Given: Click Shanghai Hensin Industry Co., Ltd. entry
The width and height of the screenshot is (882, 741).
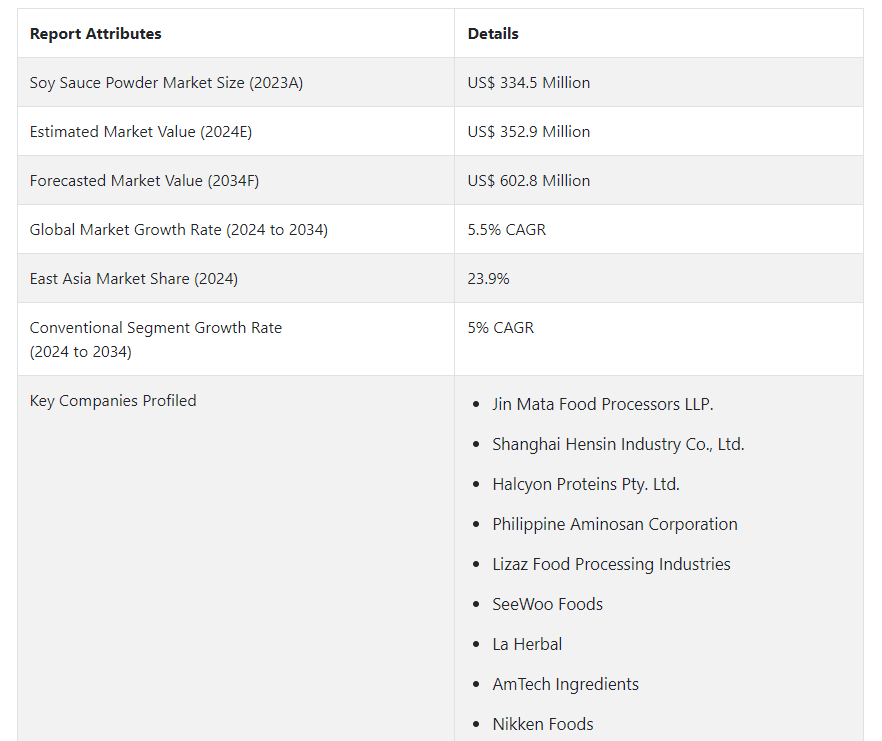Looking at the screenshot, I should point(618,444).
